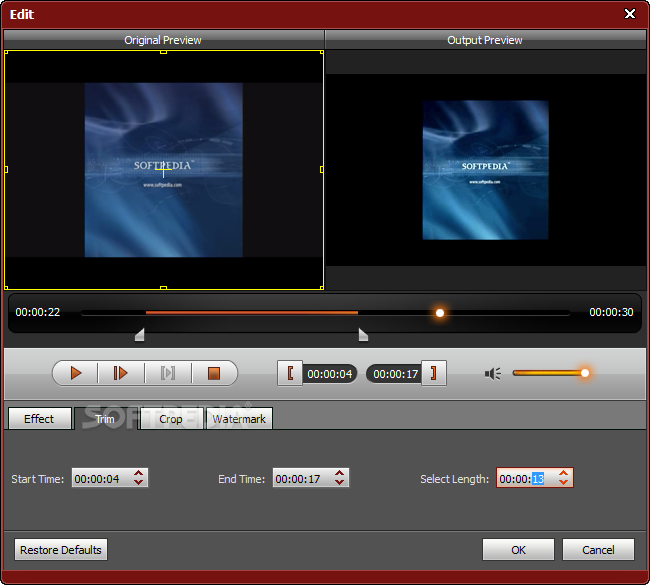650x585 pixels.
Task: Click the crop center crosshair in Original Preview
Action: pos(163,170)
